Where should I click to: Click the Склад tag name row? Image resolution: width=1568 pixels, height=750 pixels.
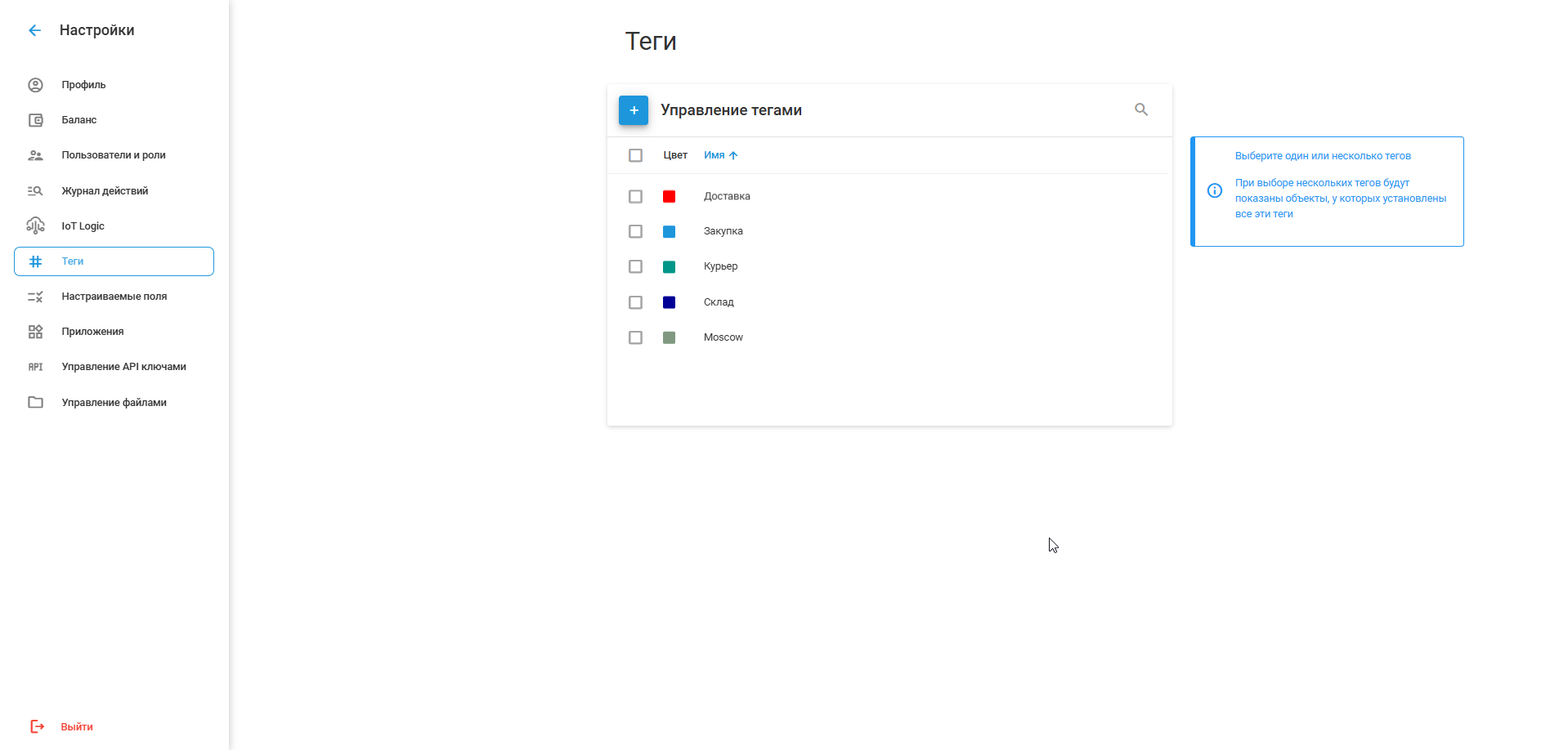coord(719,302)
